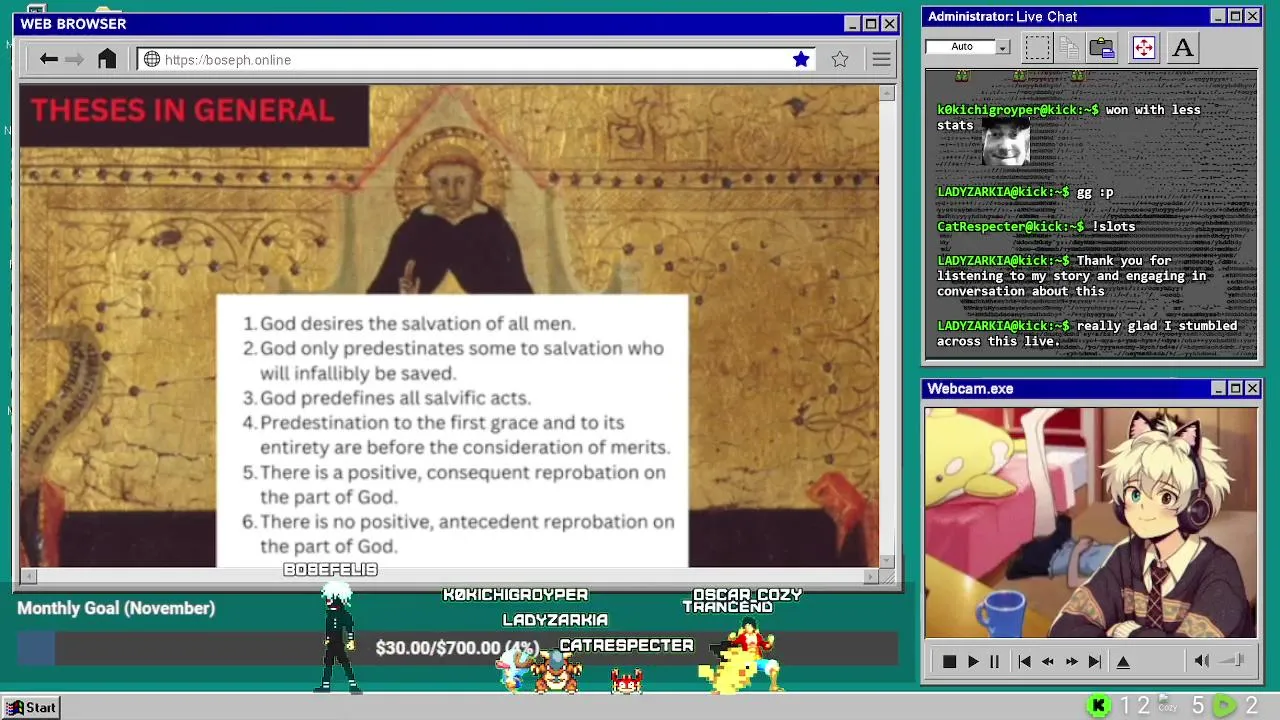Click the red fullscreen arrows icon
The width and height of the screenshot is (1280, 720).
pos(1143,47)
